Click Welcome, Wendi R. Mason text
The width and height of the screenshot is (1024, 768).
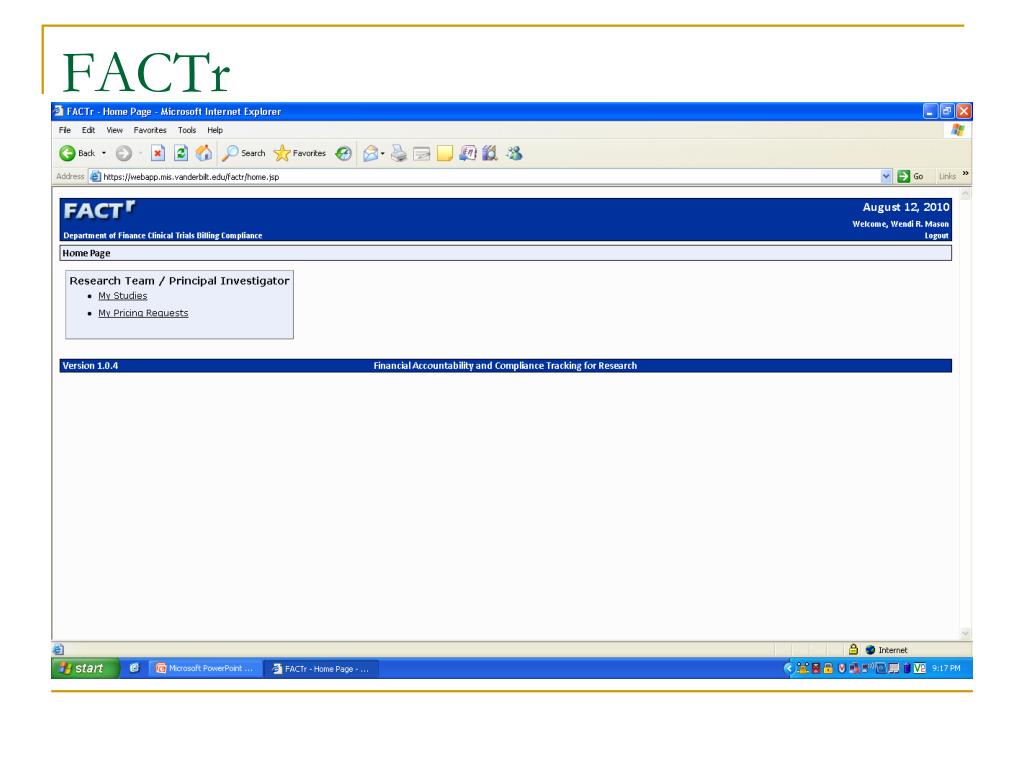901,224
